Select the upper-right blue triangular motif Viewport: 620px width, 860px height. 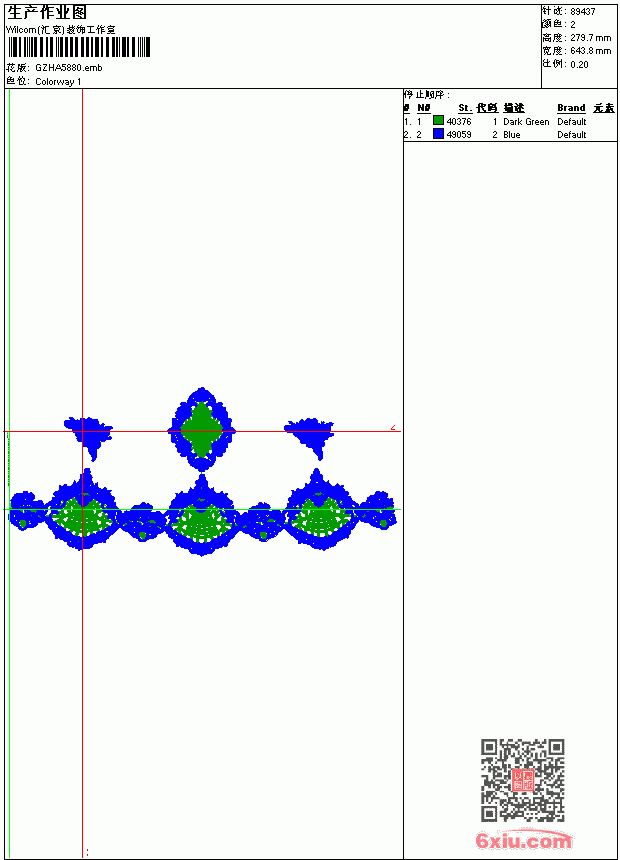[310, 437]
